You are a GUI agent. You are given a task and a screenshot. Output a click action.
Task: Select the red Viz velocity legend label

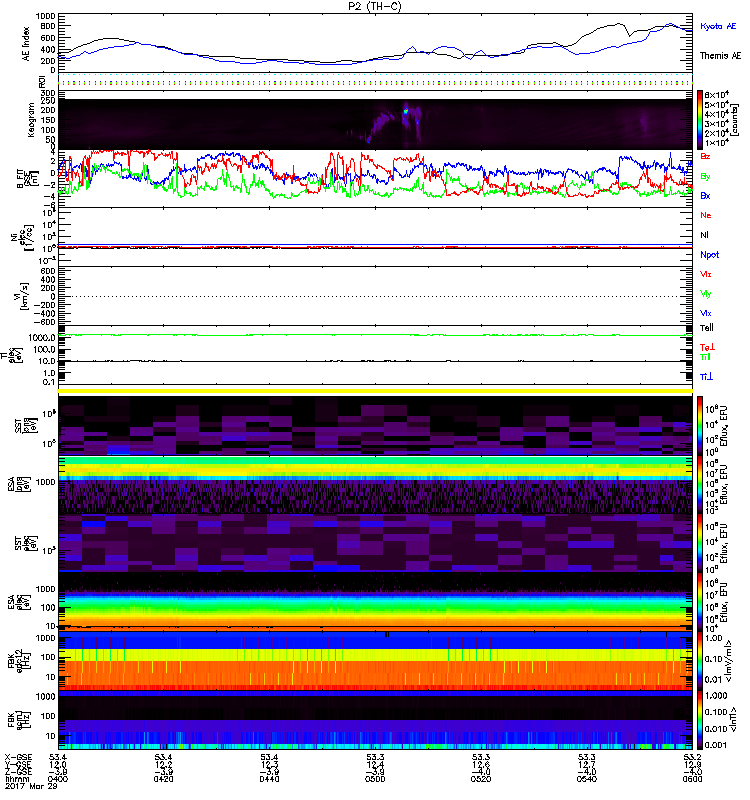point(705,274)
